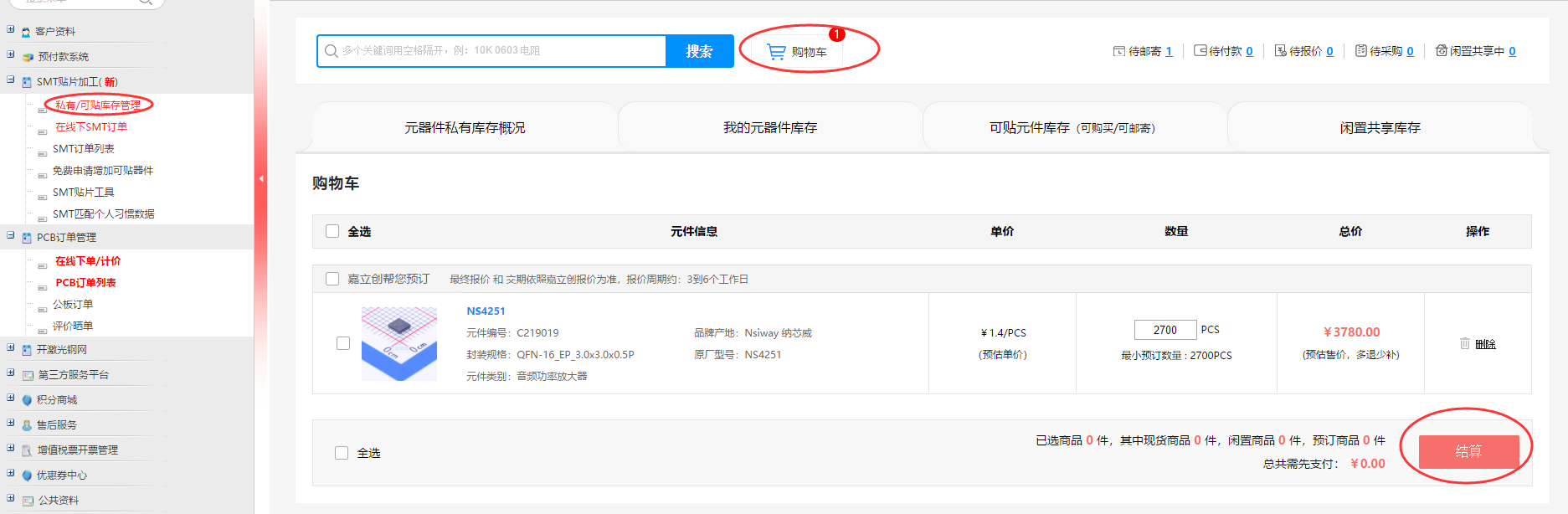Screen dimensions: 1568x514
Task: Click the sidebar collapse arrow handle
Action: pyautogui.click(x=261, y=178)
